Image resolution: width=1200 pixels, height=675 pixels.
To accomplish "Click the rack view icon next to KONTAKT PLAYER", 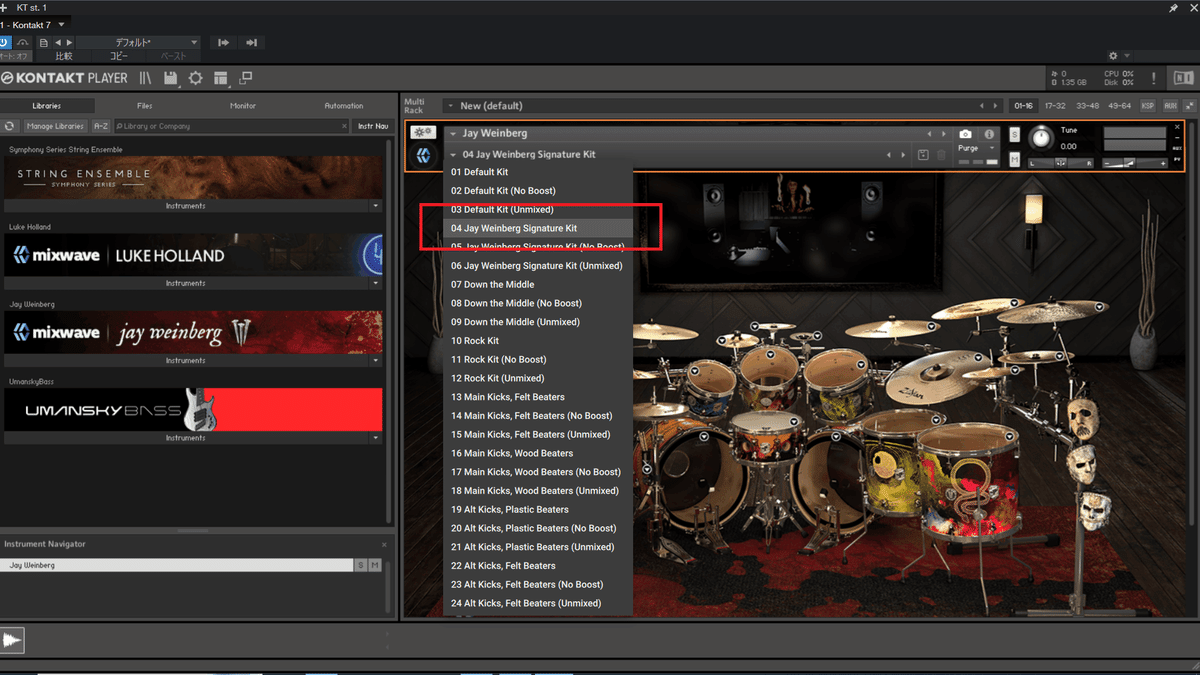I will click(x=144, y=78).
